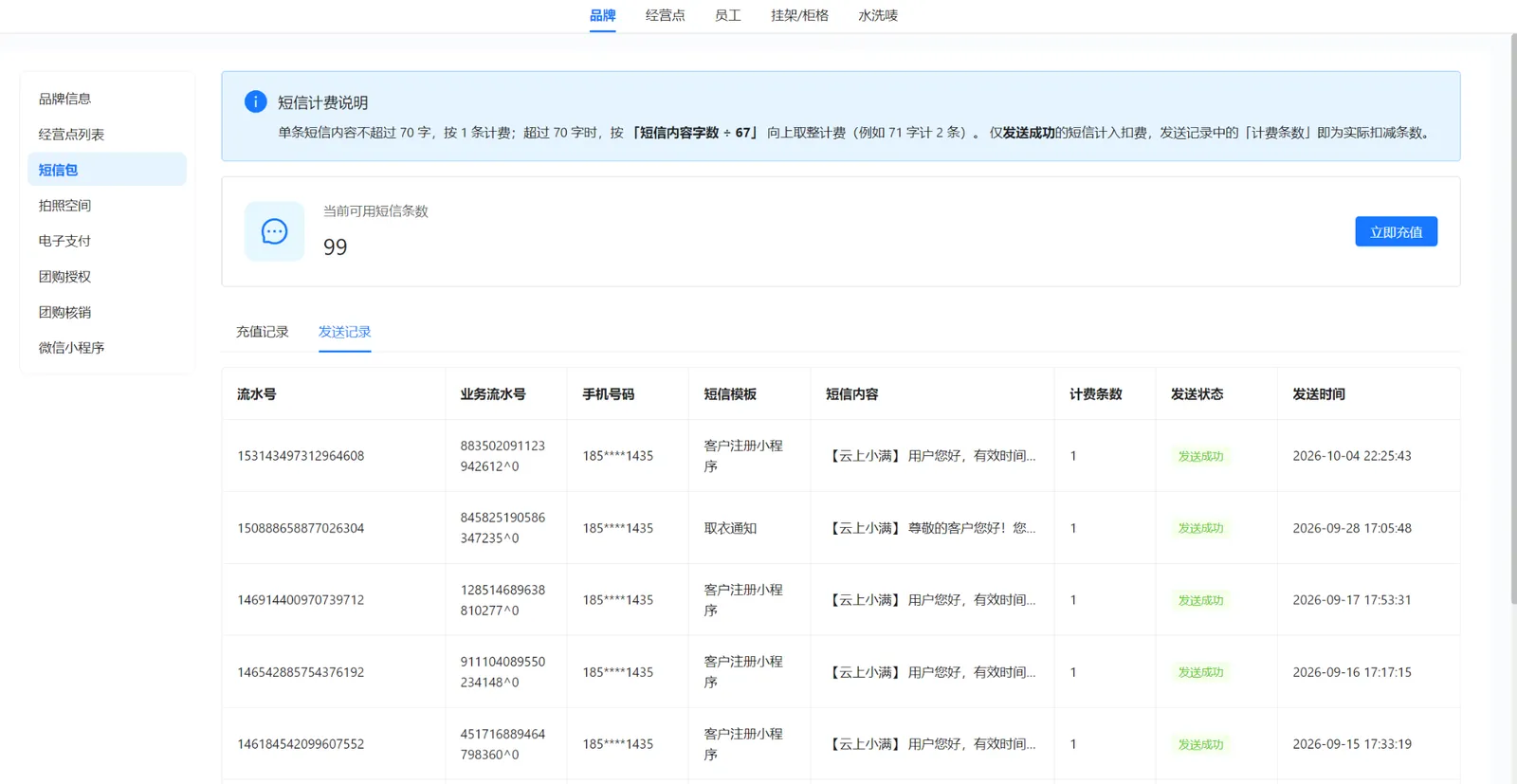Viewport: 1517px width, 784px height.
Task: Open 团购授权 sidebar entry
Action: 107,276
